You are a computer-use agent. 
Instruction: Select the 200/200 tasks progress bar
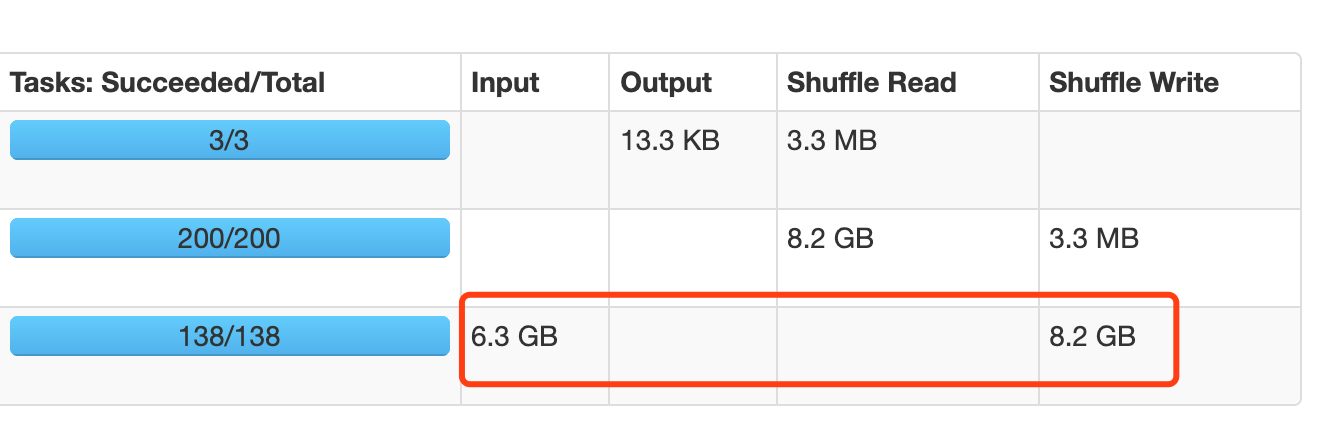[229, 238]
